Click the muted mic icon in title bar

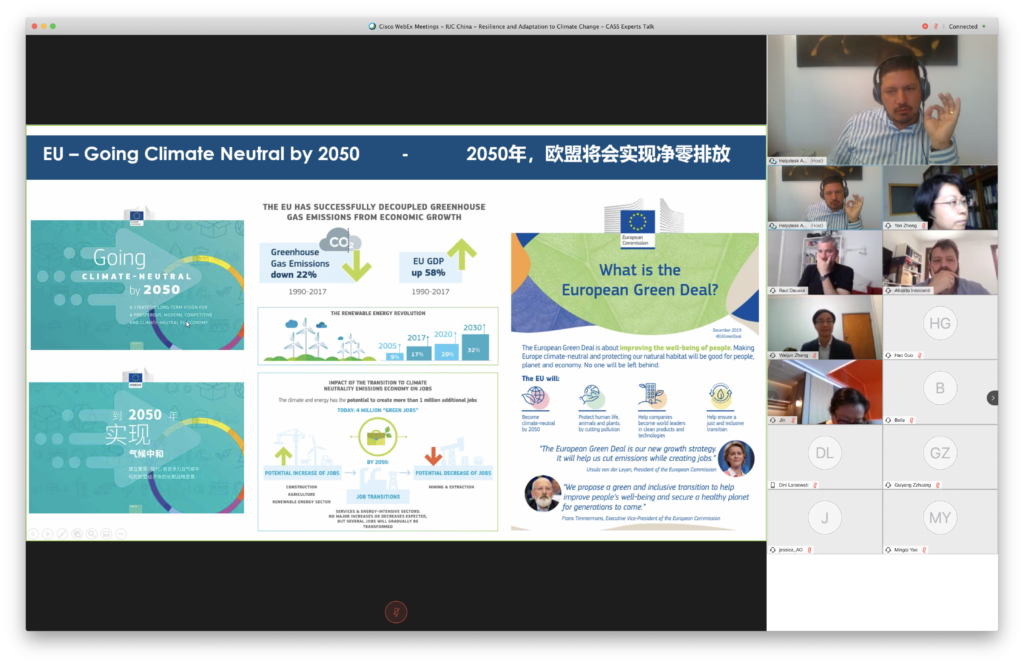pyautogui.click(x=935, y=26)
